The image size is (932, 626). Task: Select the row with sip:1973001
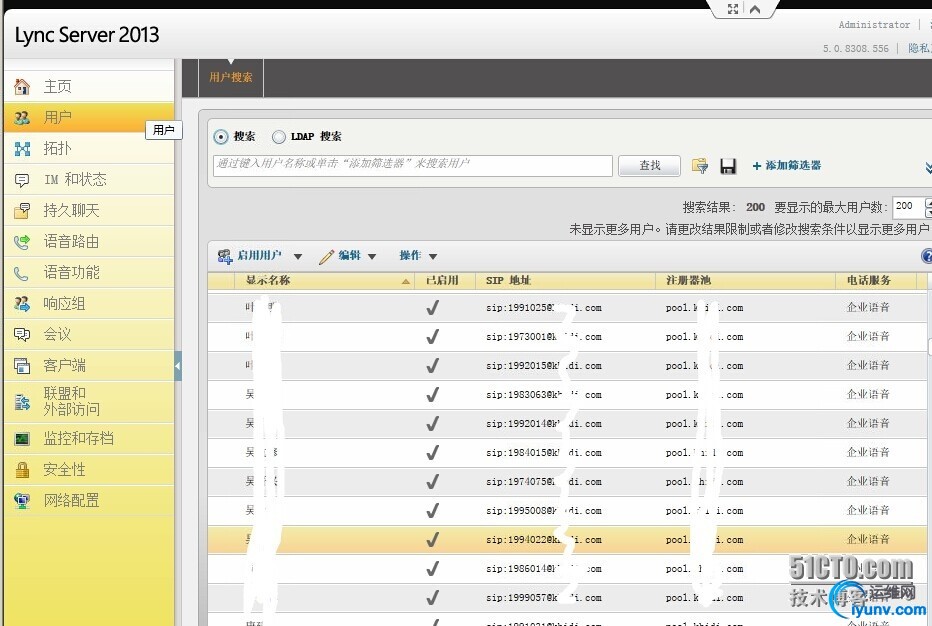(567, 337)
